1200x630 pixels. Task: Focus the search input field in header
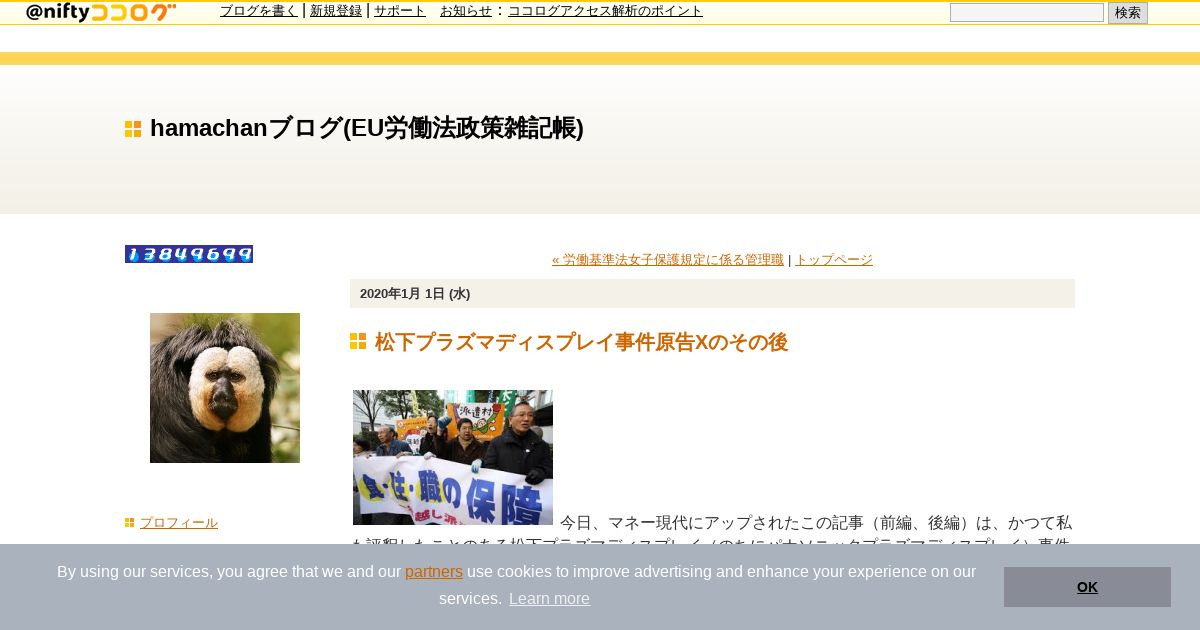[1027, 13]
